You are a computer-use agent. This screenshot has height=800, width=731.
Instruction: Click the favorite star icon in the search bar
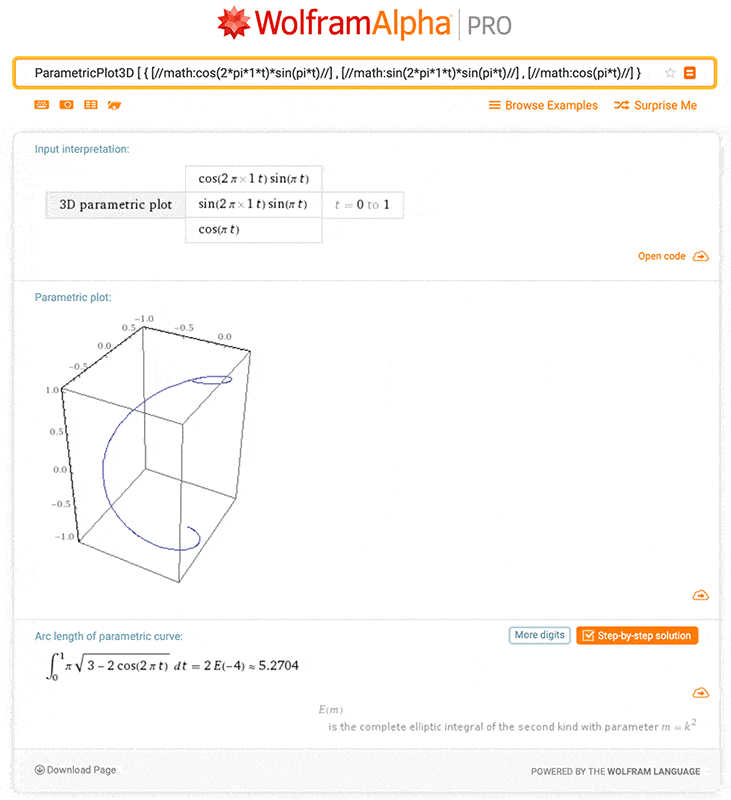point(670,73)
